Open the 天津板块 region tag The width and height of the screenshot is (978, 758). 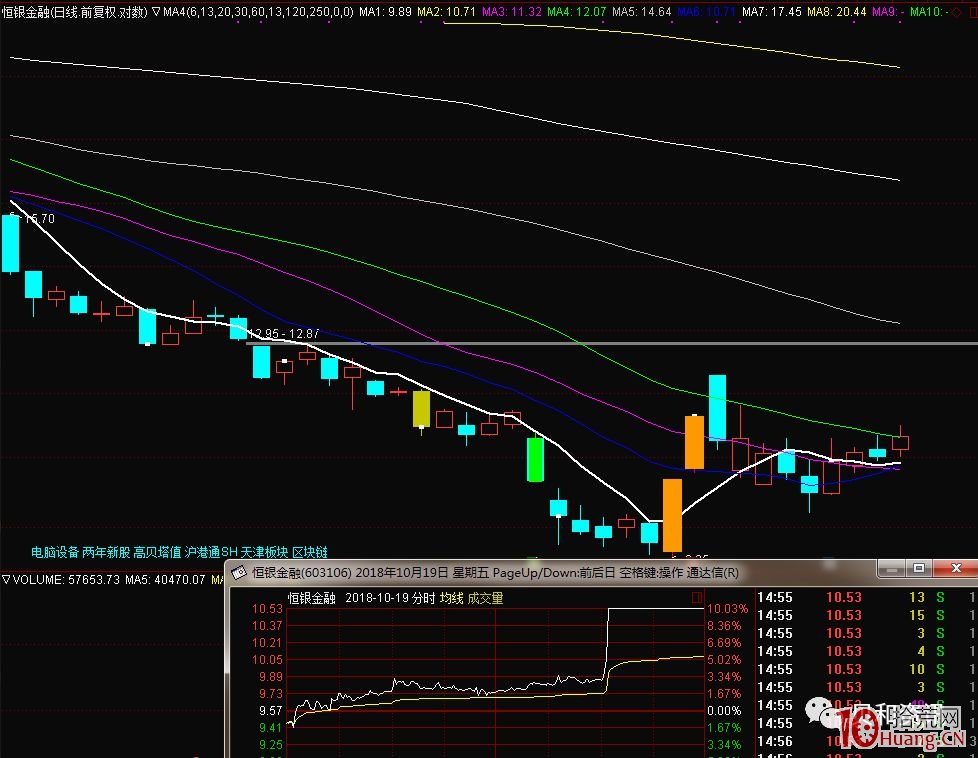[265, 552]
